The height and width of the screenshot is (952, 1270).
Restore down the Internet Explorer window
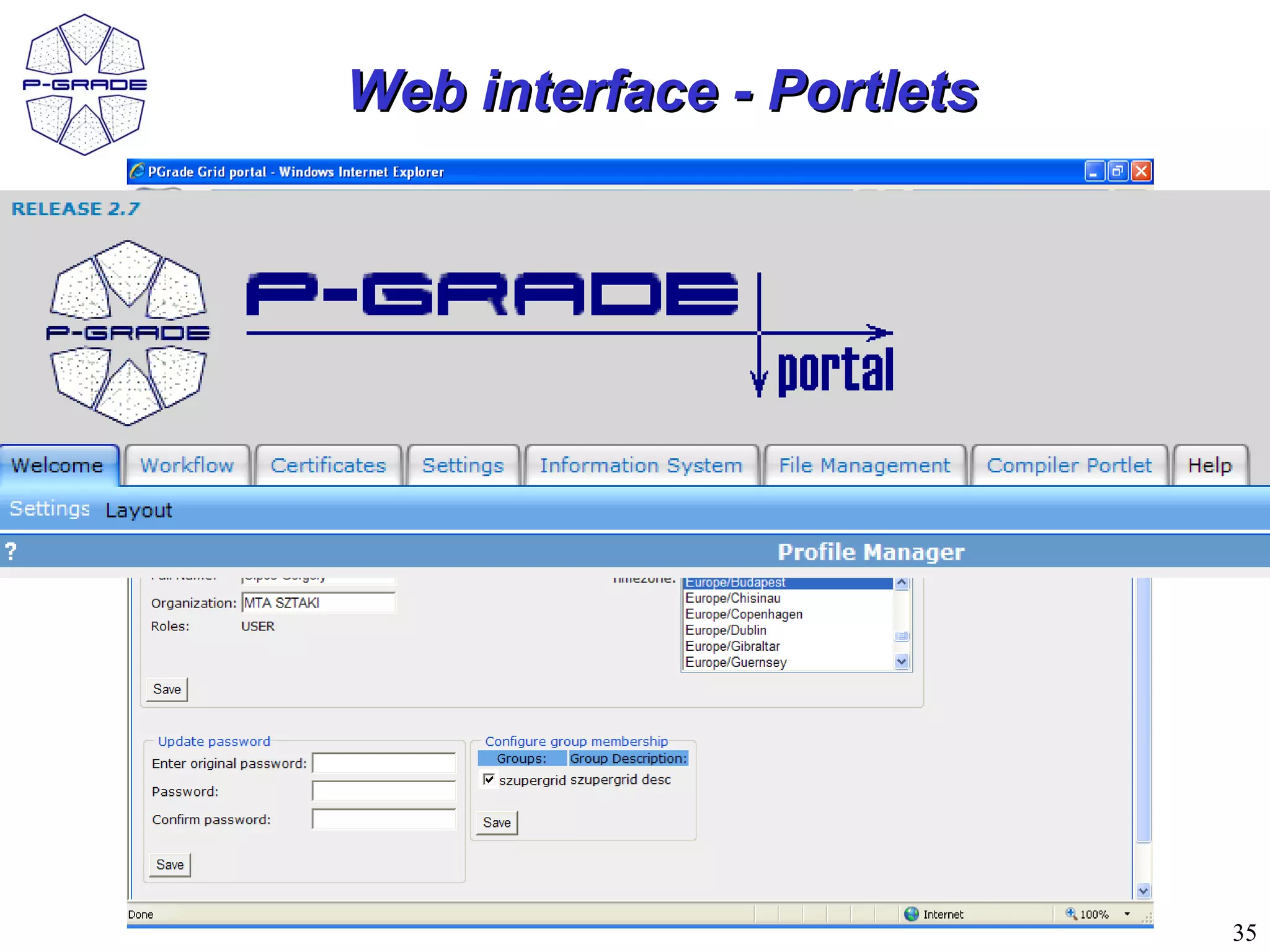click(1117, 171)
